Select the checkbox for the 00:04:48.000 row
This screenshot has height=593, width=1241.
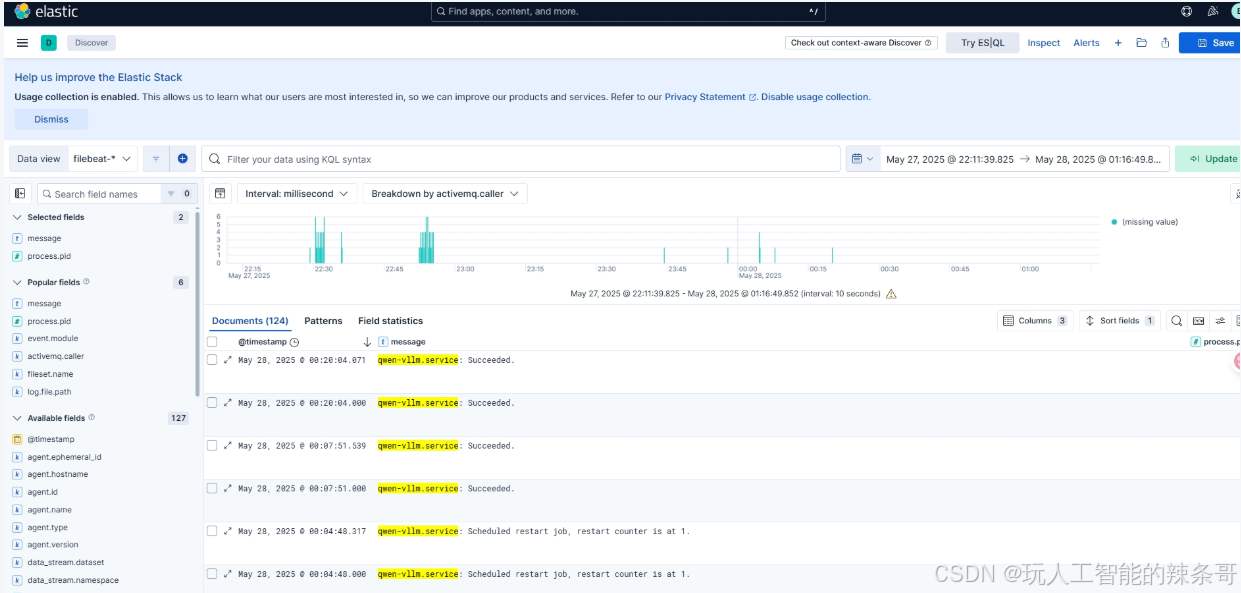[212, 574]
